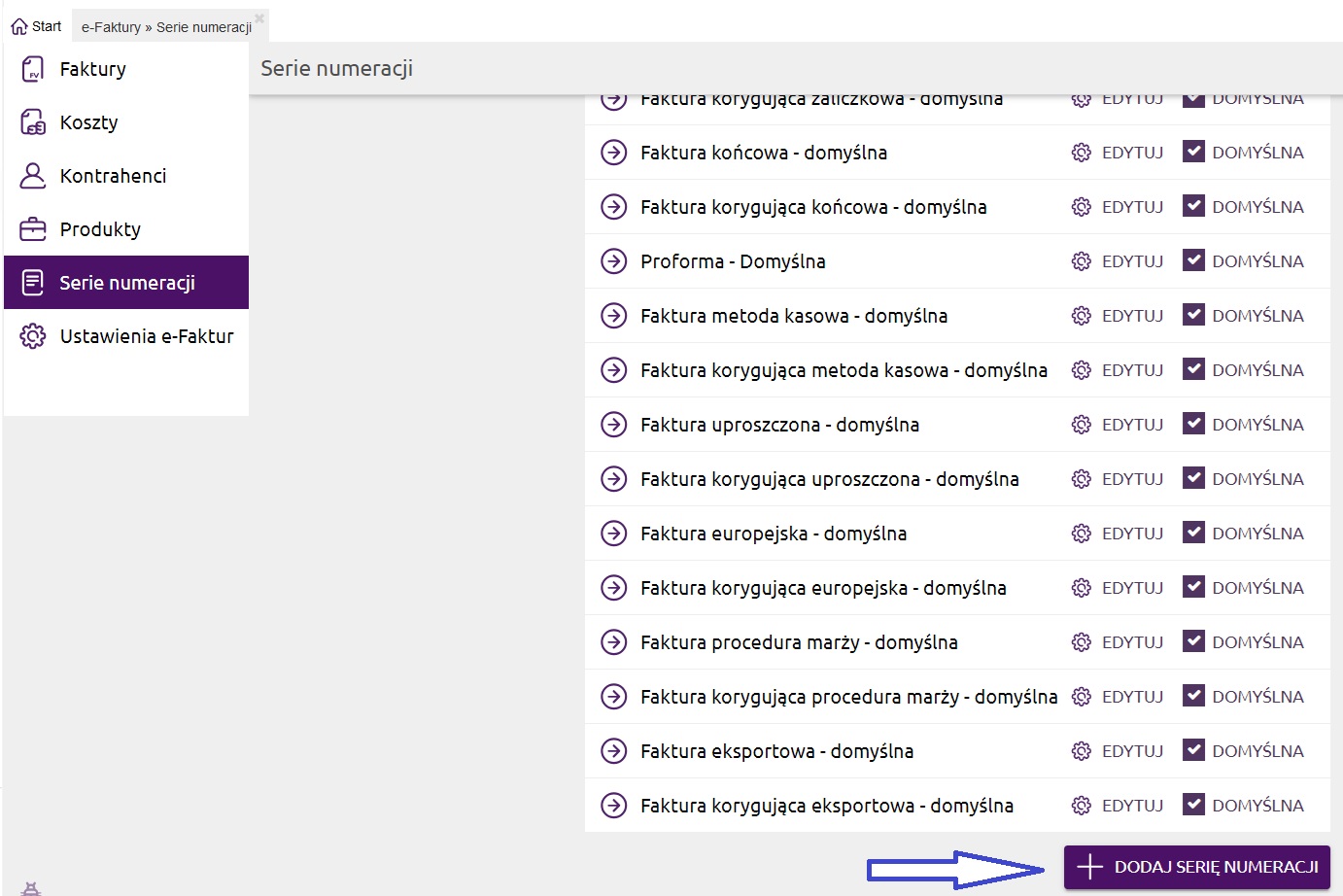Click gear icon for Faktura europejska - domyślna
Screen dimensions: 1343x896
[x=1082, y=534]
